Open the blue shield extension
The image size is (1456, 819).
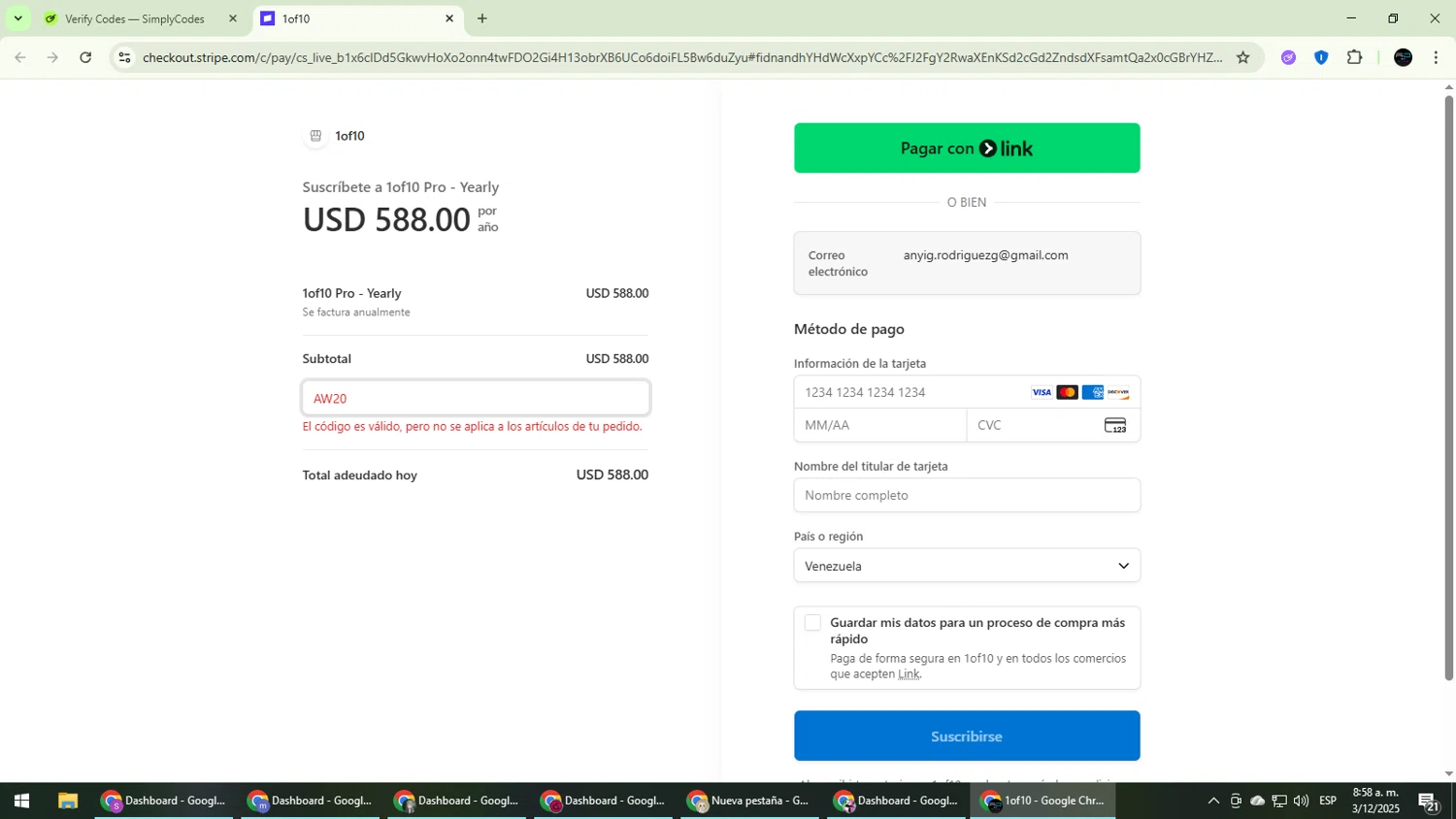click(1321, 57)
